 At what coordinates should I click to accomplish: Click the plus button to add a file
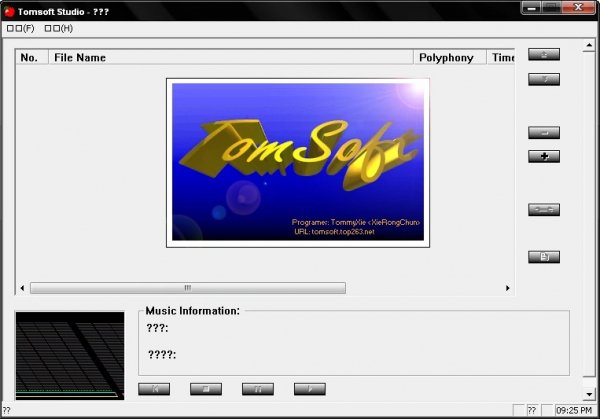(544, 157)
